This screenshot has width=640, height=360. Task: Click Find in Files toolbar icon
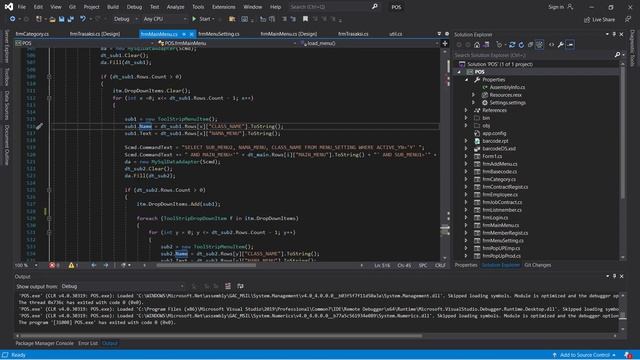coord(232,19)
